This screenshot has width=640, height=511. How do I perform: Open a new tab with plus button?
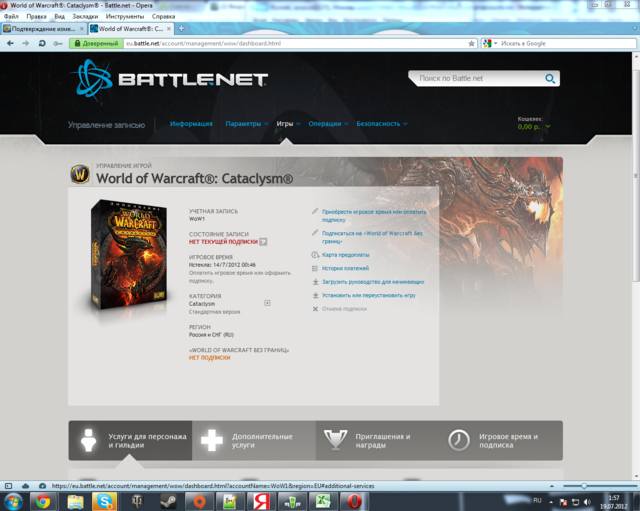click(x=181, y=29)
